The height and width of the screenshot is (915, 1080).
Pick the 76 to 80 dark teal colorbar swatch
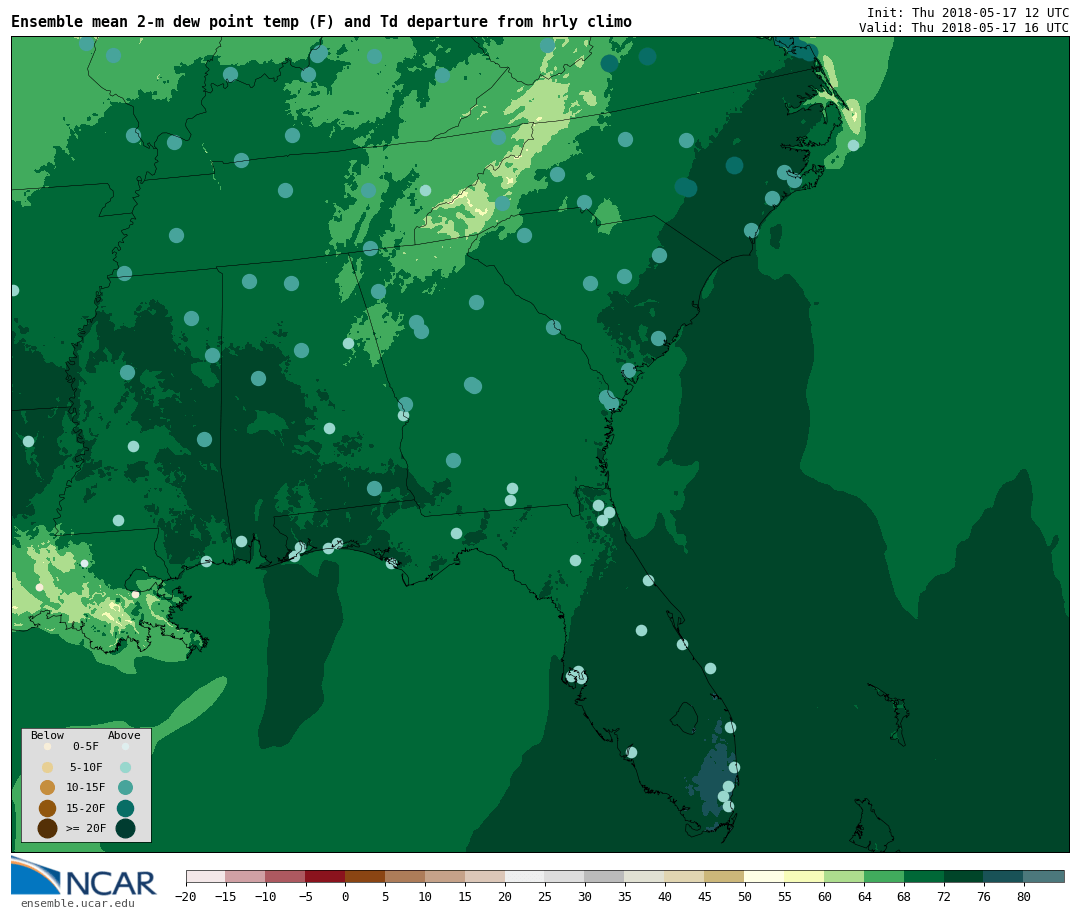(x=1004, y=877)
